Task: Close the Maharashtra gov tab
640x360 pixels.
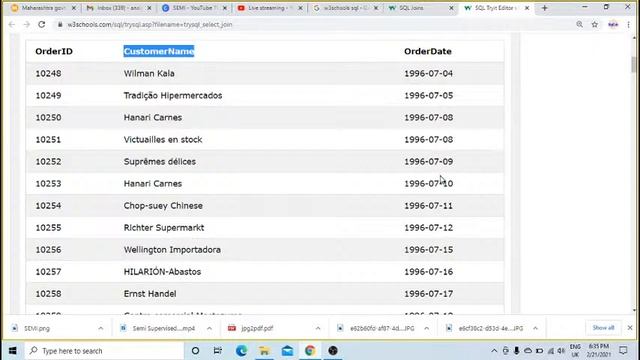Action: tap(73, 8)
